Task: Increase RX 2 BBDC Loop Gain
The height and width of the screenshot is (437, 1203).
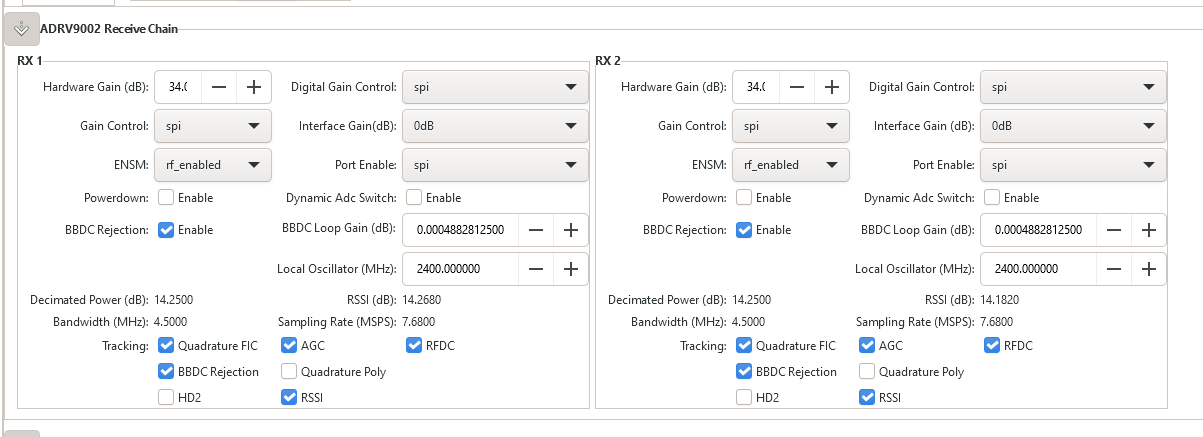Action: [1149, 230]
